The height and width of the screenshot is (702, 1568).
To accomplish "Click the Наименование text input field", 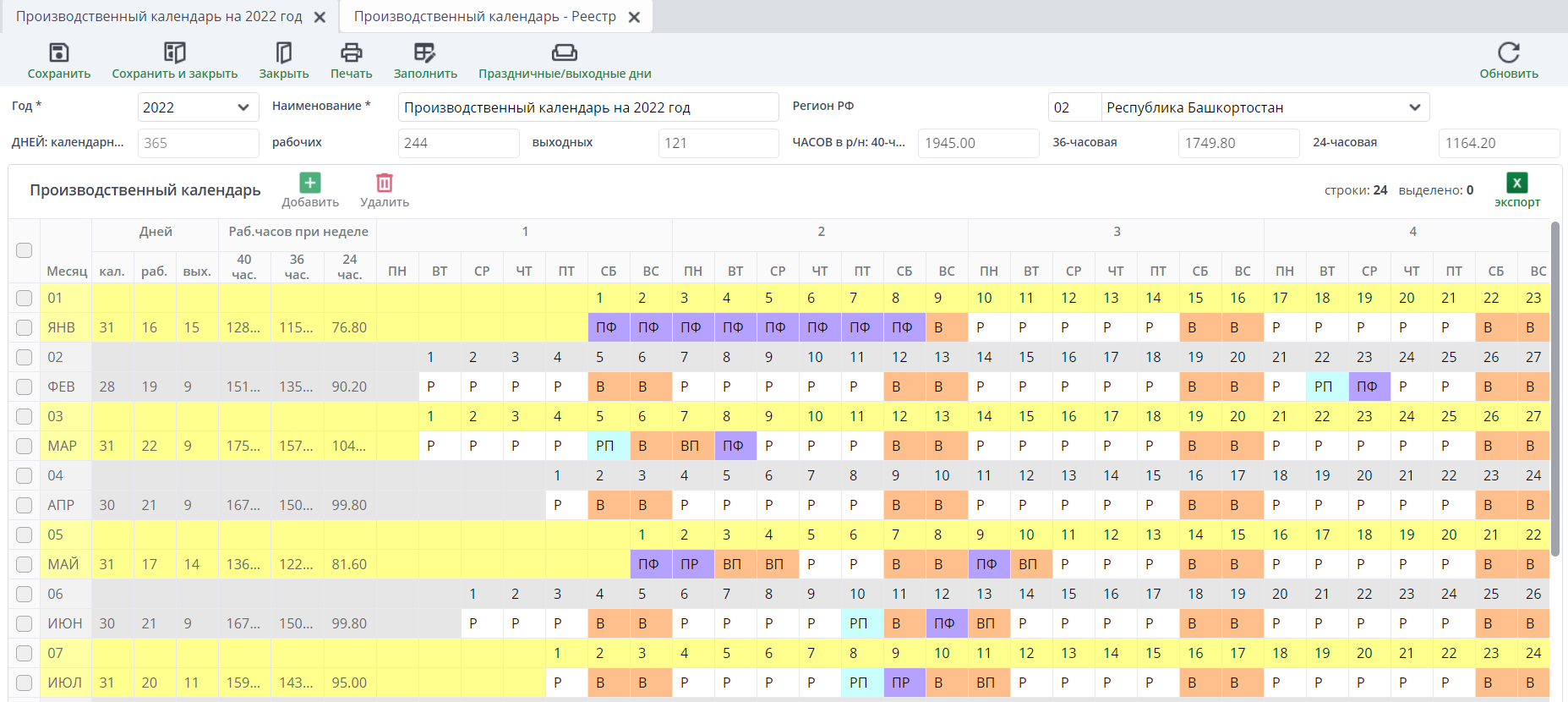I will click(587, 107).
